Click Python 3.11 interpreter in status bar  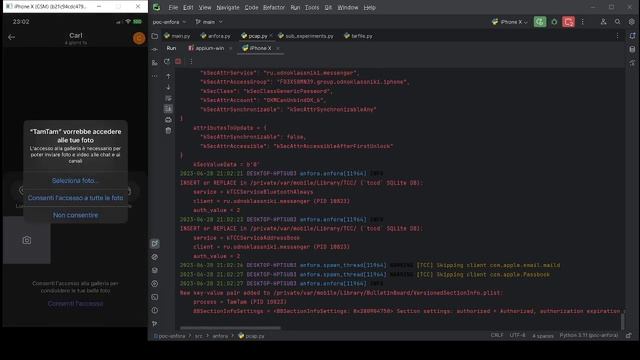589,336
